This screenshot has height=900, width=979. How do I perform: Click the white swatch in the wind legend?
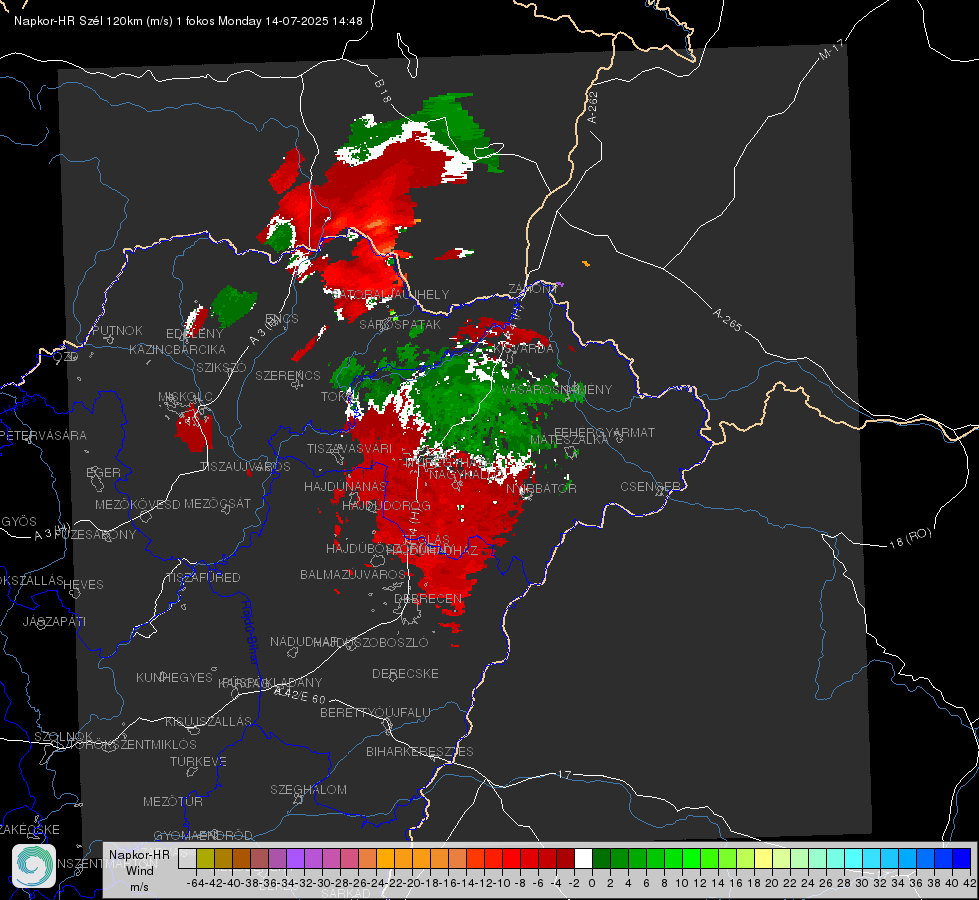tap(583, 858)
